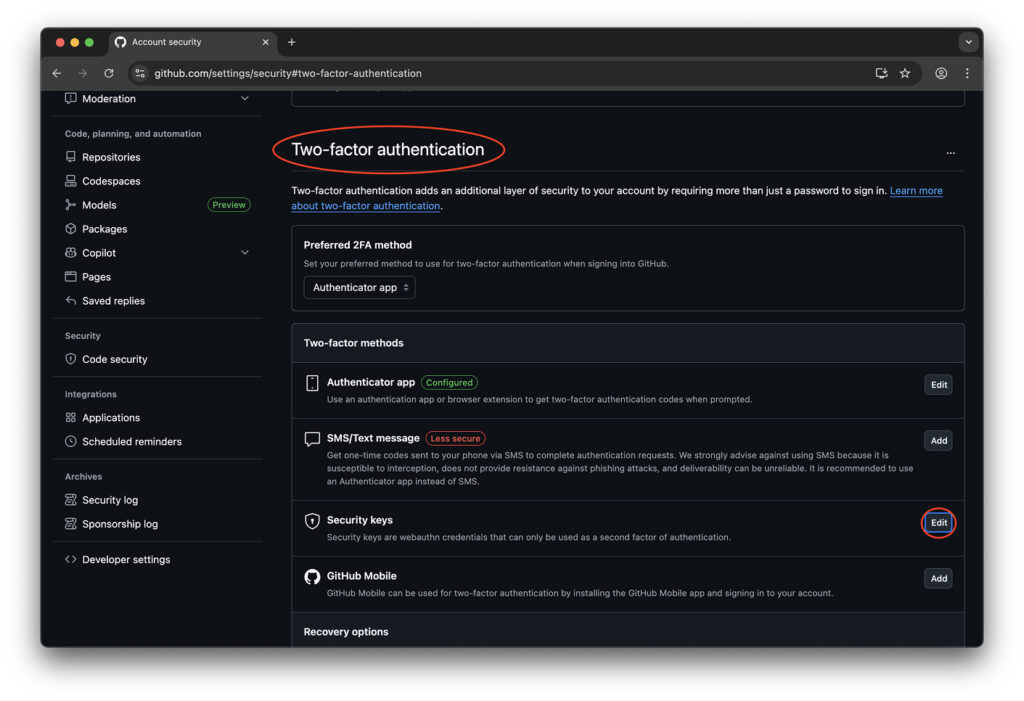1024x701 pixels.
Task: Click the Preview badge next to Models
Action: click(x=229, y=205)
